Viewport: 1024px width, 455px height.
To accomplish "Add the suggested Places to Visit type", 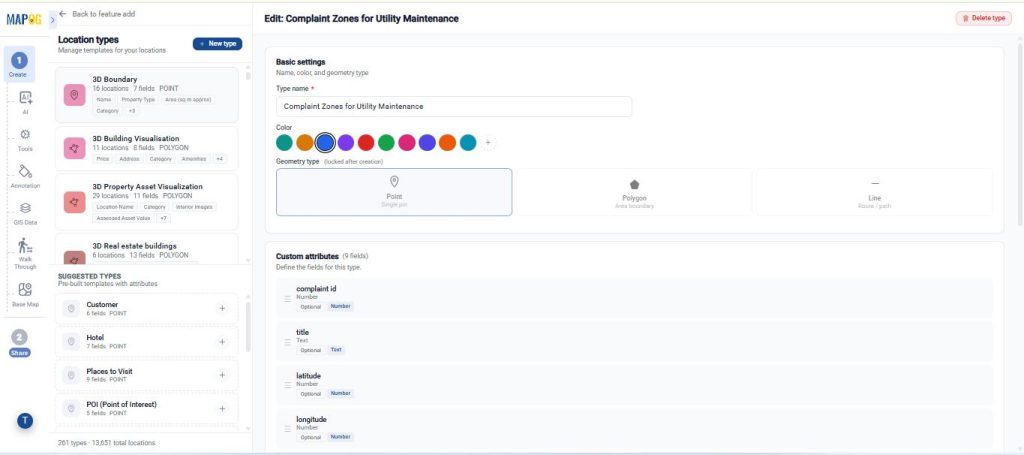I will 222,375.
